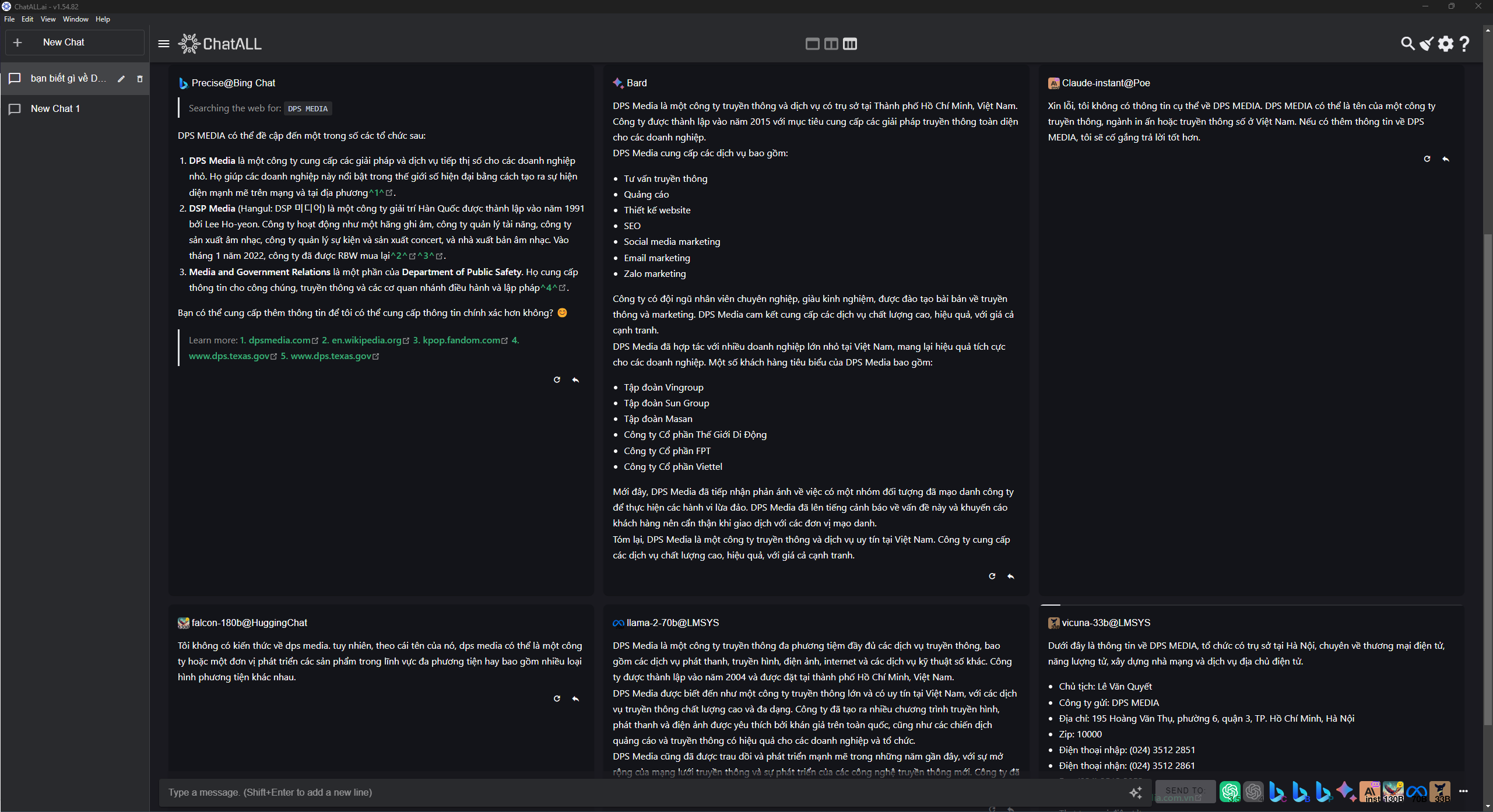Toggle Bing Chat Balanced bot icon
Screen dimensions: 1493x812
(1300, 792)
